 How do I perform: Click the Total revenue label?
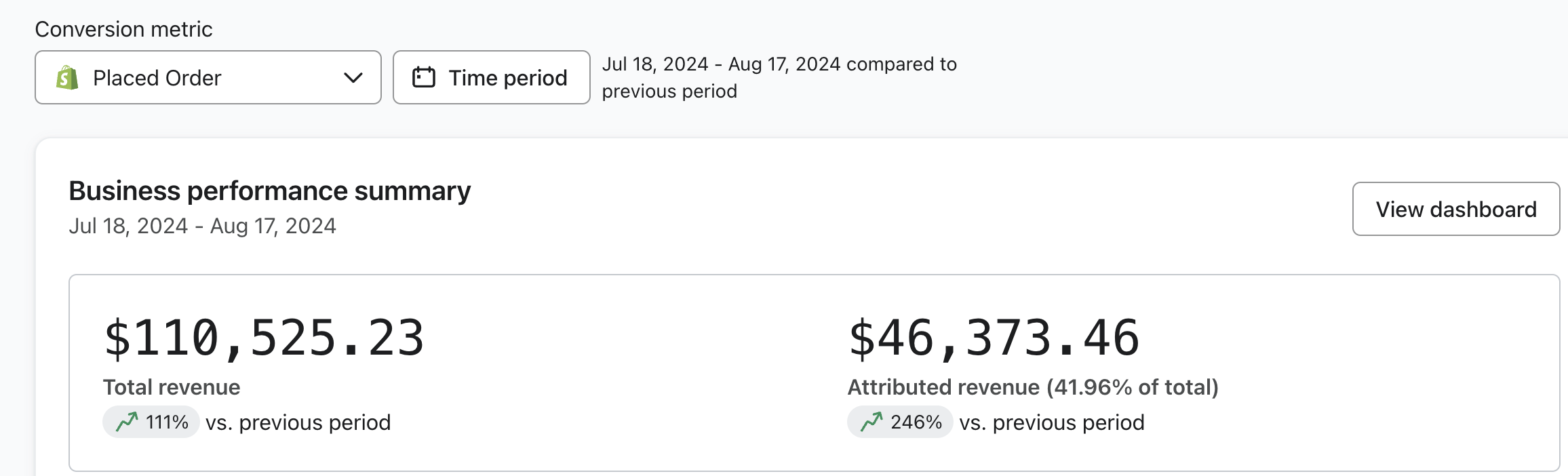pos(172,387)
